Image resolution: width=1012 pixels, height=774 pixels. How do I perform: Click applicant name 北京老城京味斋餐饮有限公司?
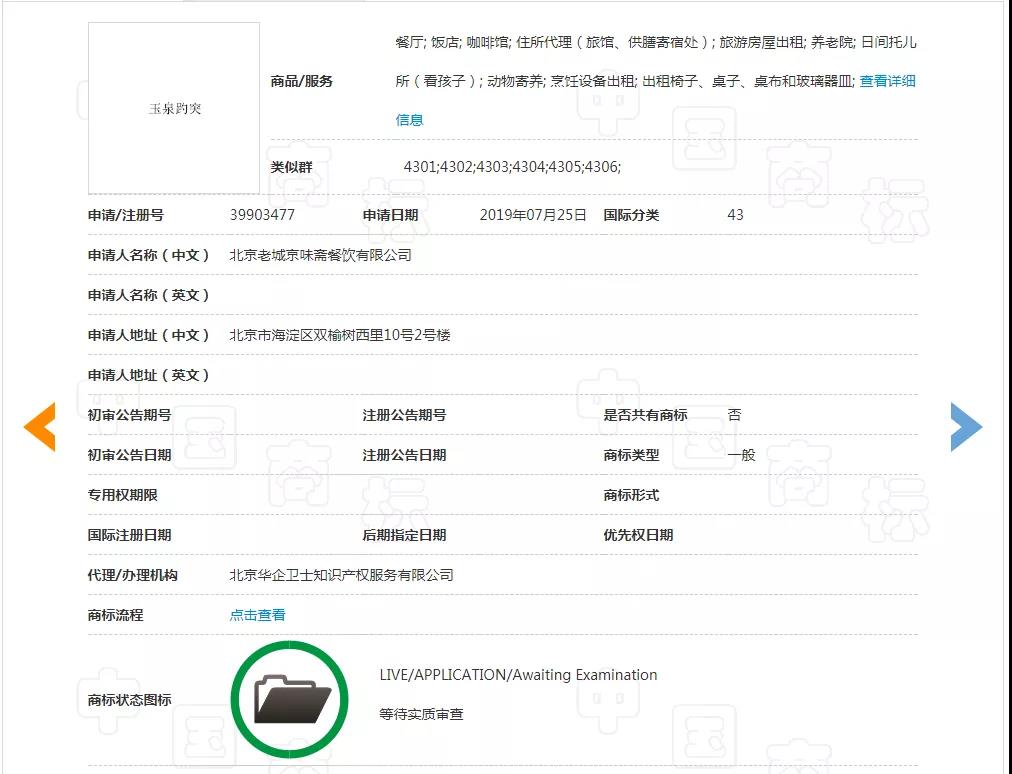click(x=320, y=255)
